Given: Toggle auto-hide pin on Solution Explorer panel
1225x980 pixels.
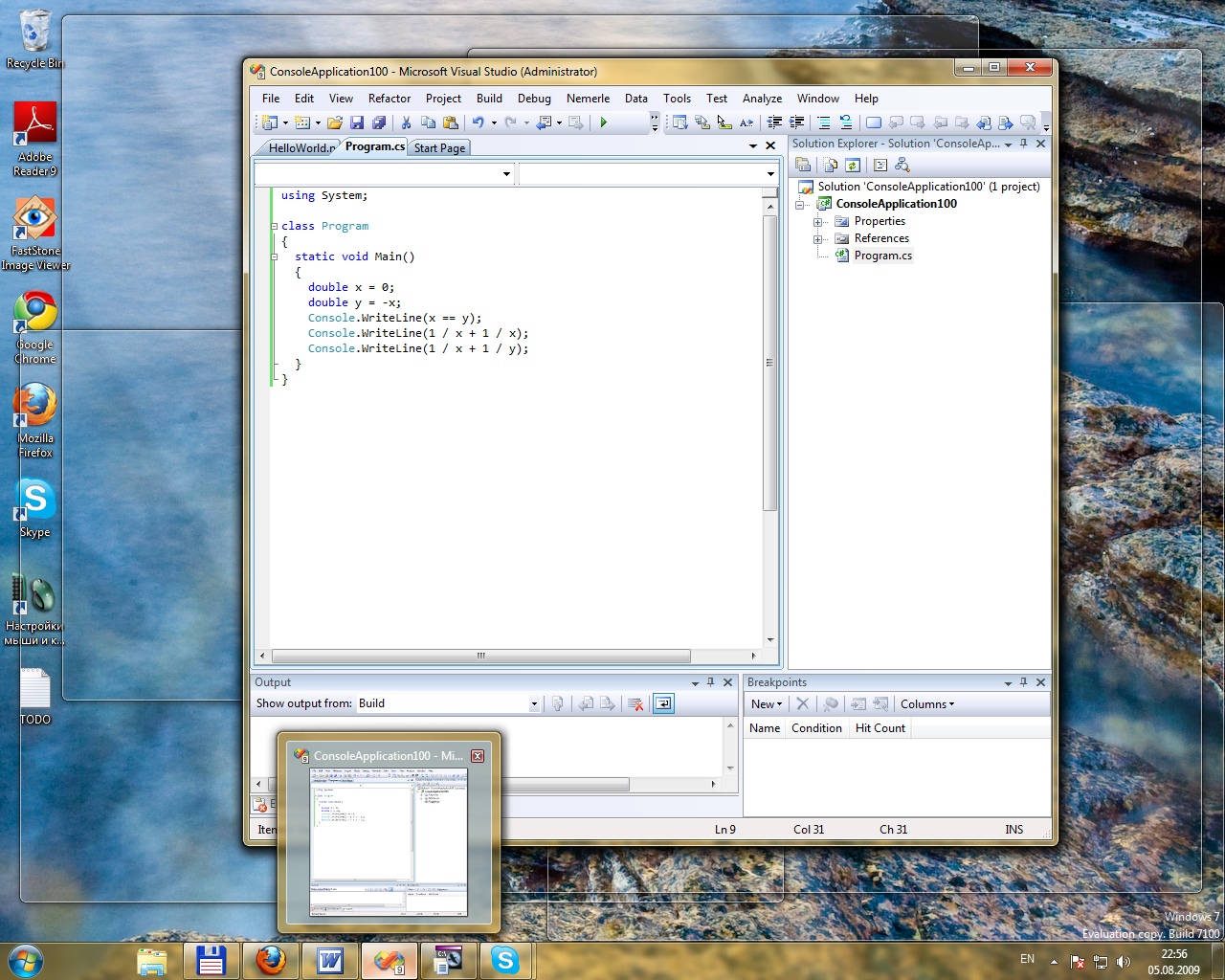Looking at the screenshot, I should tap(1023, 144).
